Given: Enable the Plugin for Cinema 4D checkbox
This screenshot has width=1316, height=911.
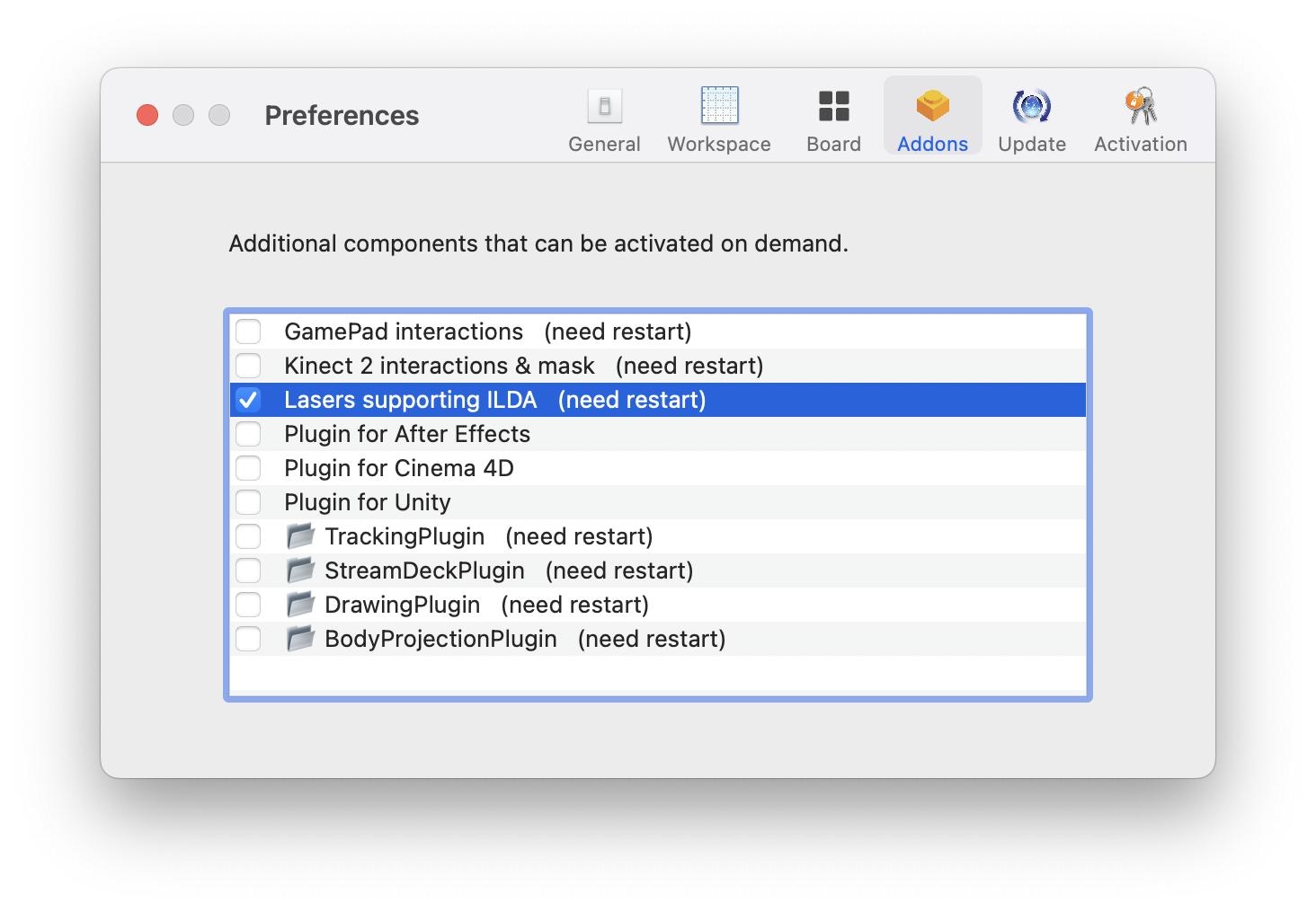Looking at the screenshot, I should tap(248, 468).
